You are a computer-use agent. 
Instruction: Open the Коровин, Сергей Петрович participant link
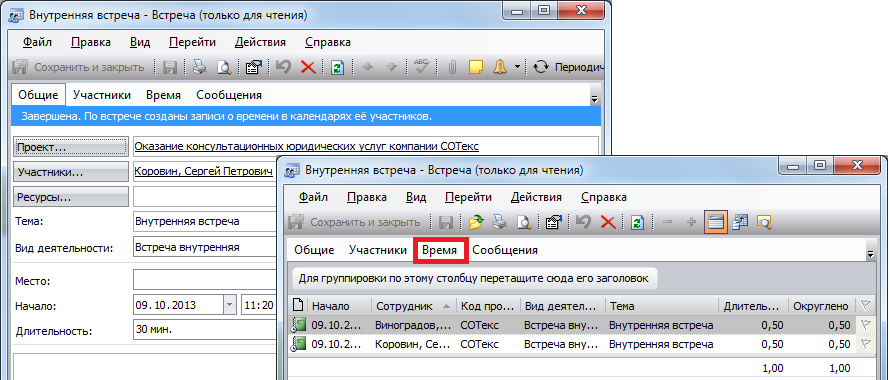point(203,172)
